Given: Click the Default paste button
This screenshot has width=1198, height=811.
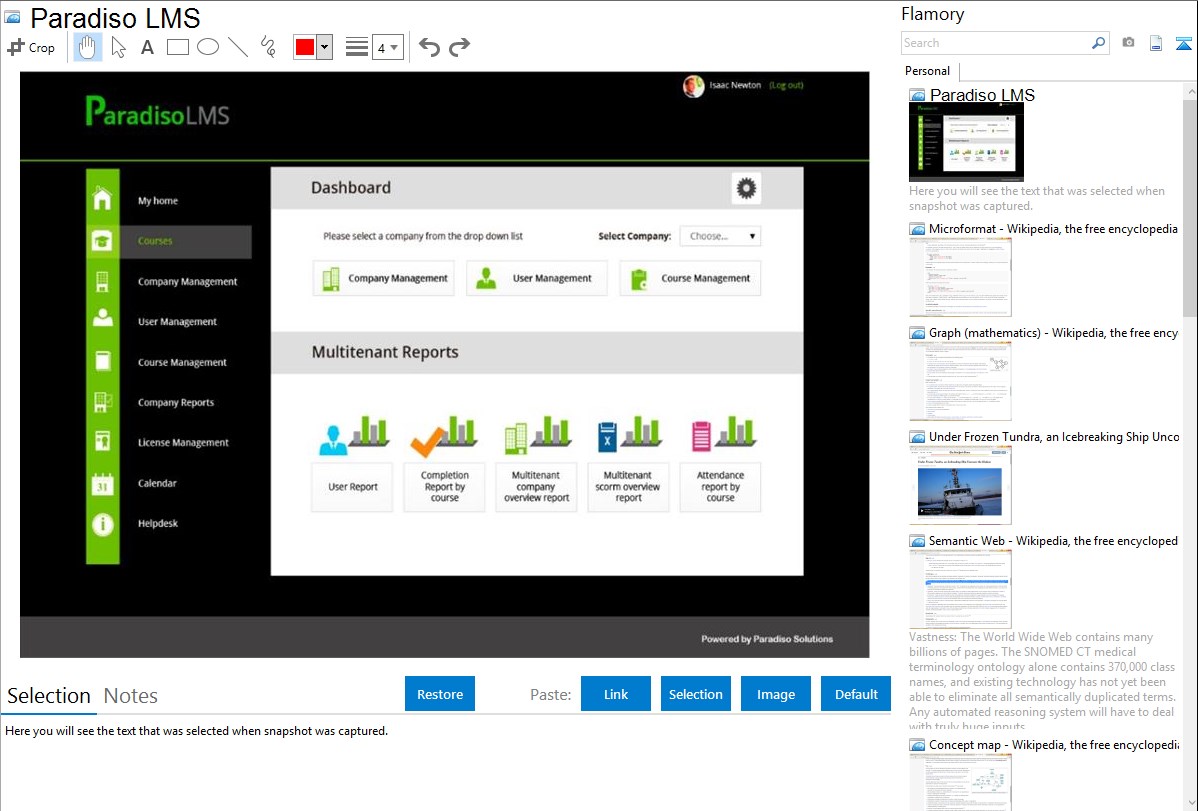Looking at the screenshot, I should pyautogui.click(x=856, y=694).
